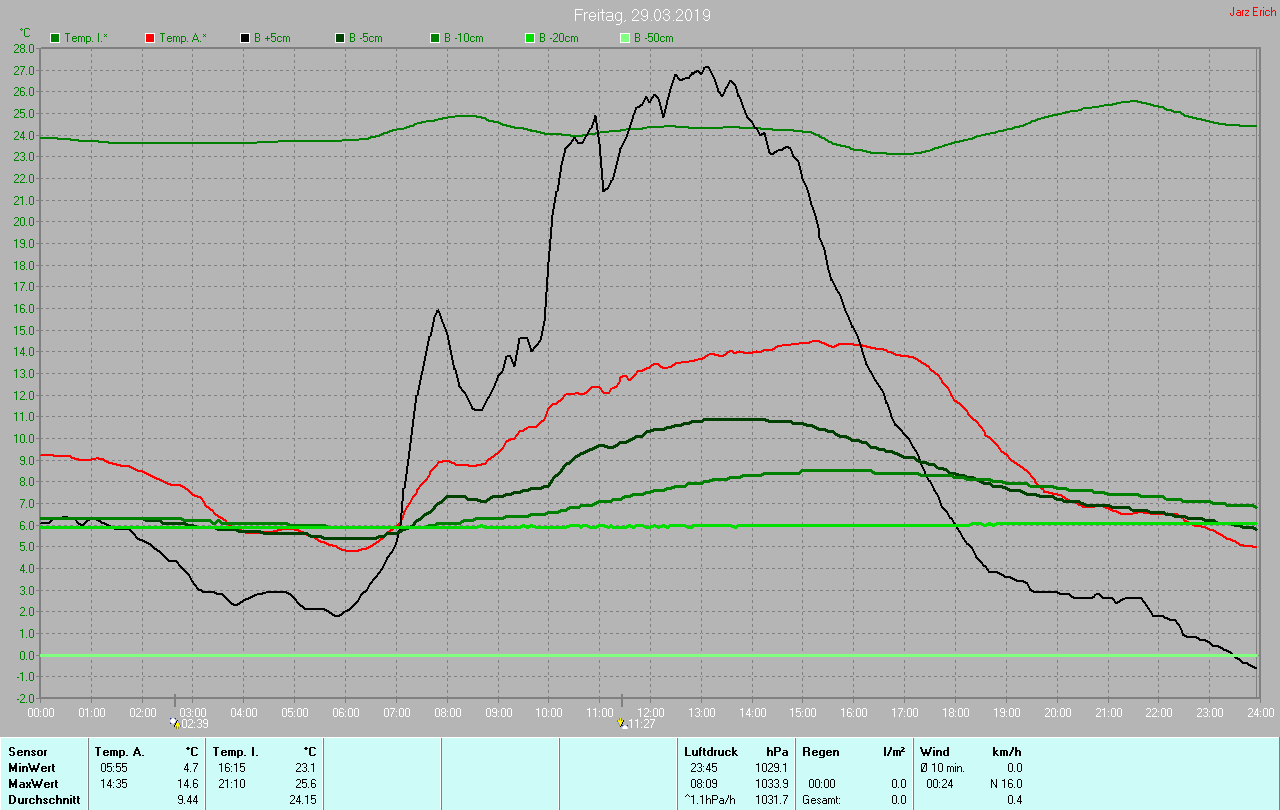
Task: Click the red Temp. A.* legend square
Action: [x=149, y=38]
